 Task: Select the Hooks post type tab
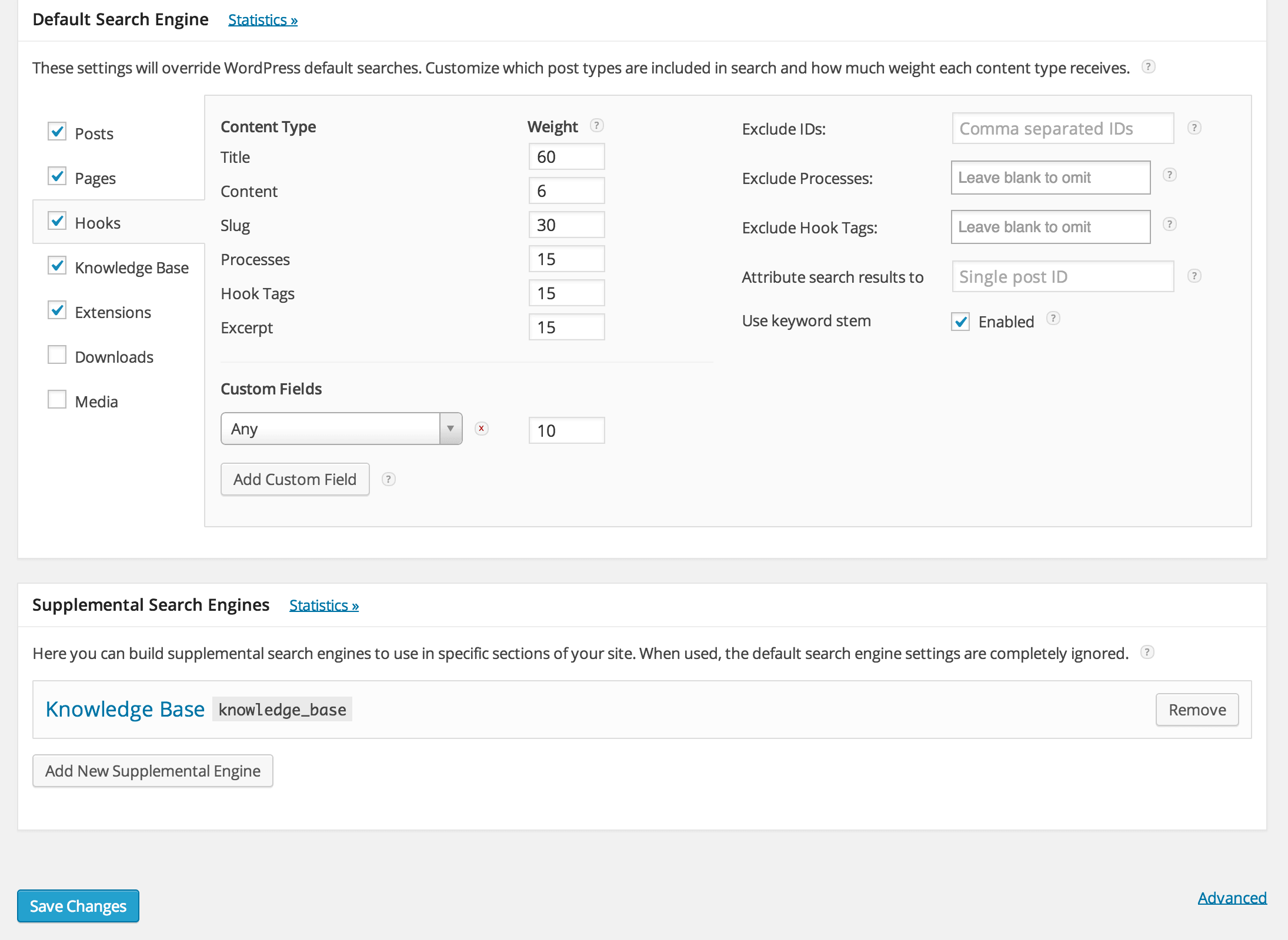tap(98, 223)
